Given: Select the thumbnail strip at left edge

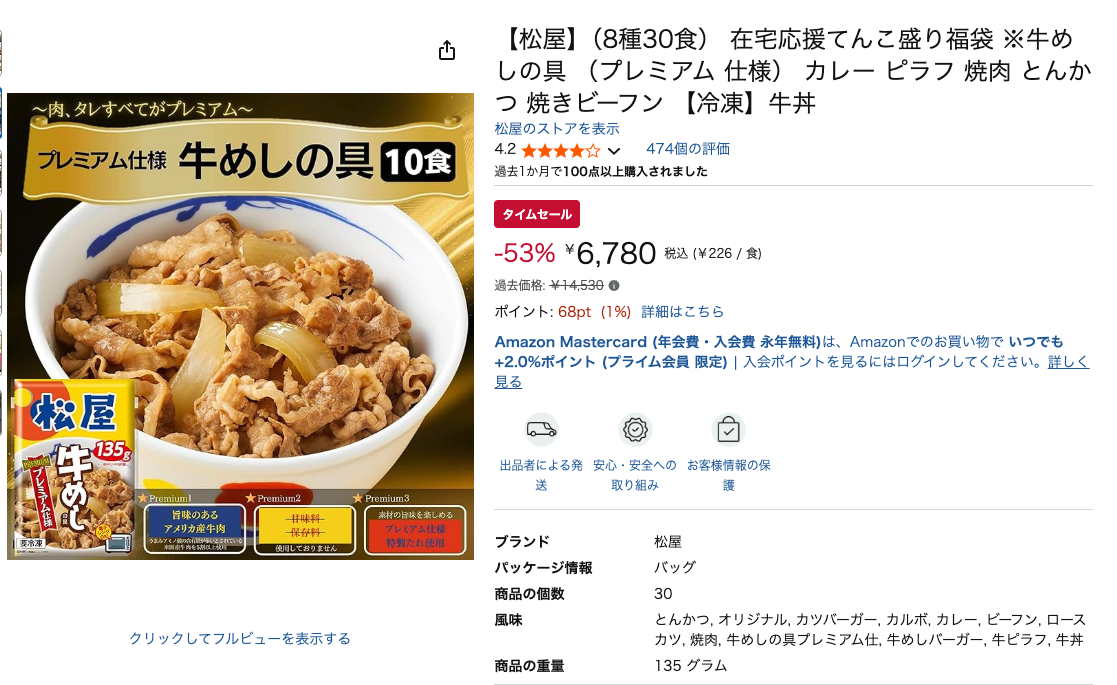Looking at the screenshot, I should coord(1,235).
